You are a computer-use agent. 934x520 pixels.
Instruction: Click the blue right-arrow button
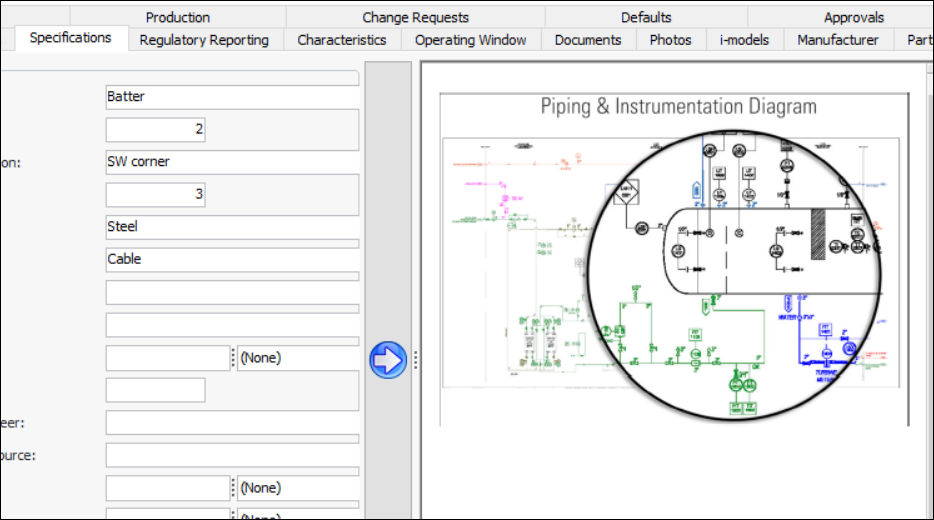coord(387,360)
